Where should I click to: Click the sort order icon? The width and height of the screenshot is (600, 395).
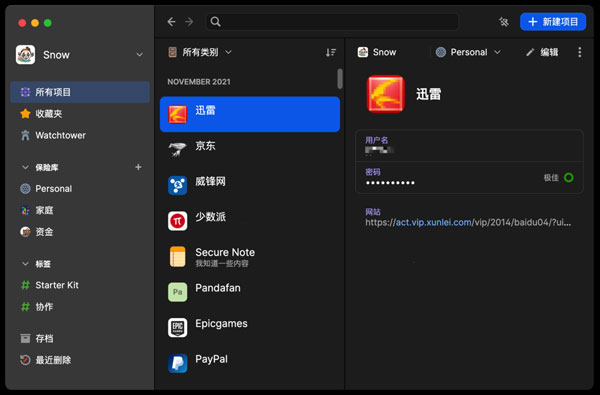pyautogui.click(x=331, y=52)
